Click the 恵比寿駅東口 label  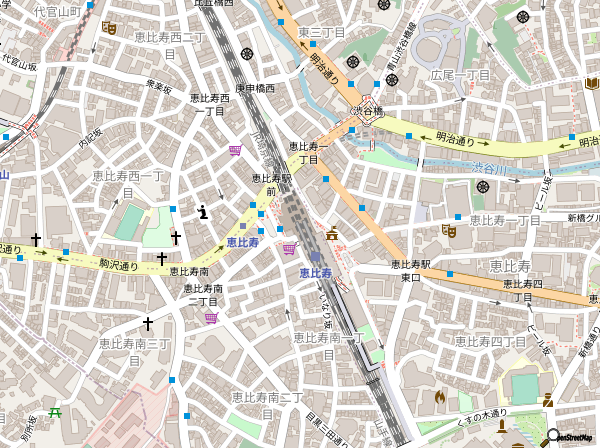[410, 270]
